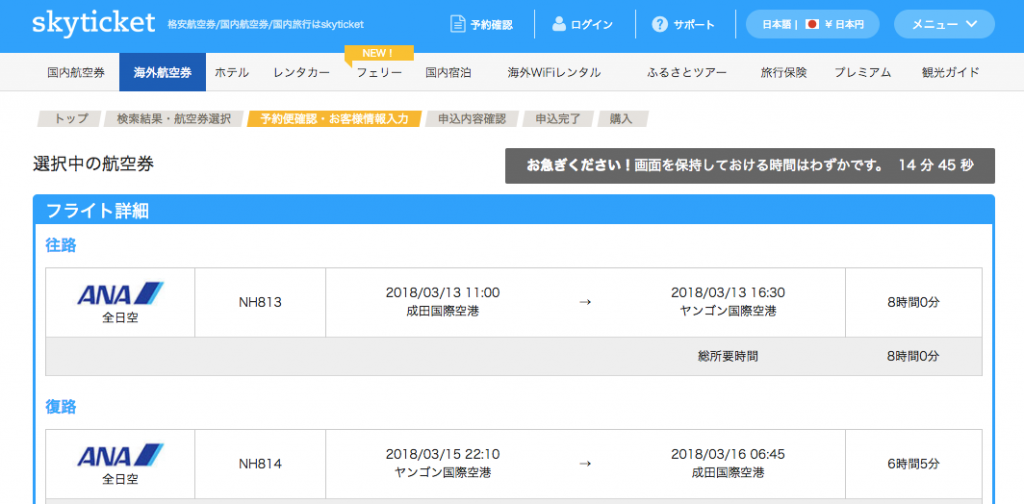Expand the メニュー dropdown
The width and height of the screenshot is (1024, 504).
pos(943,24)
